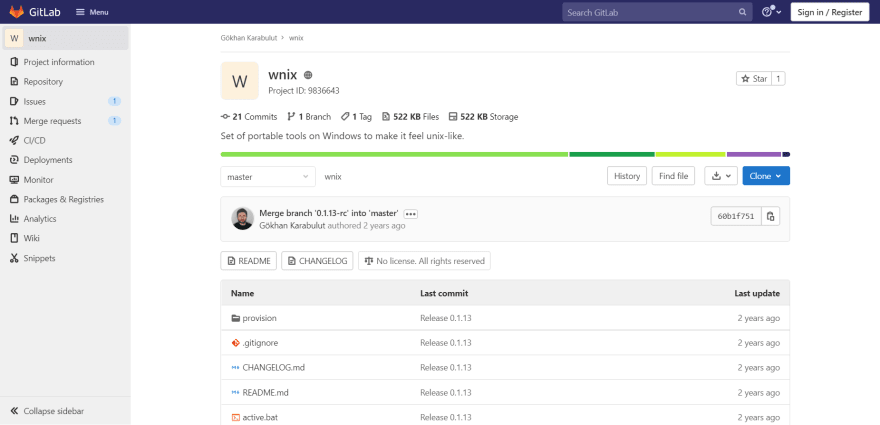Click the History button

[627, 176]
